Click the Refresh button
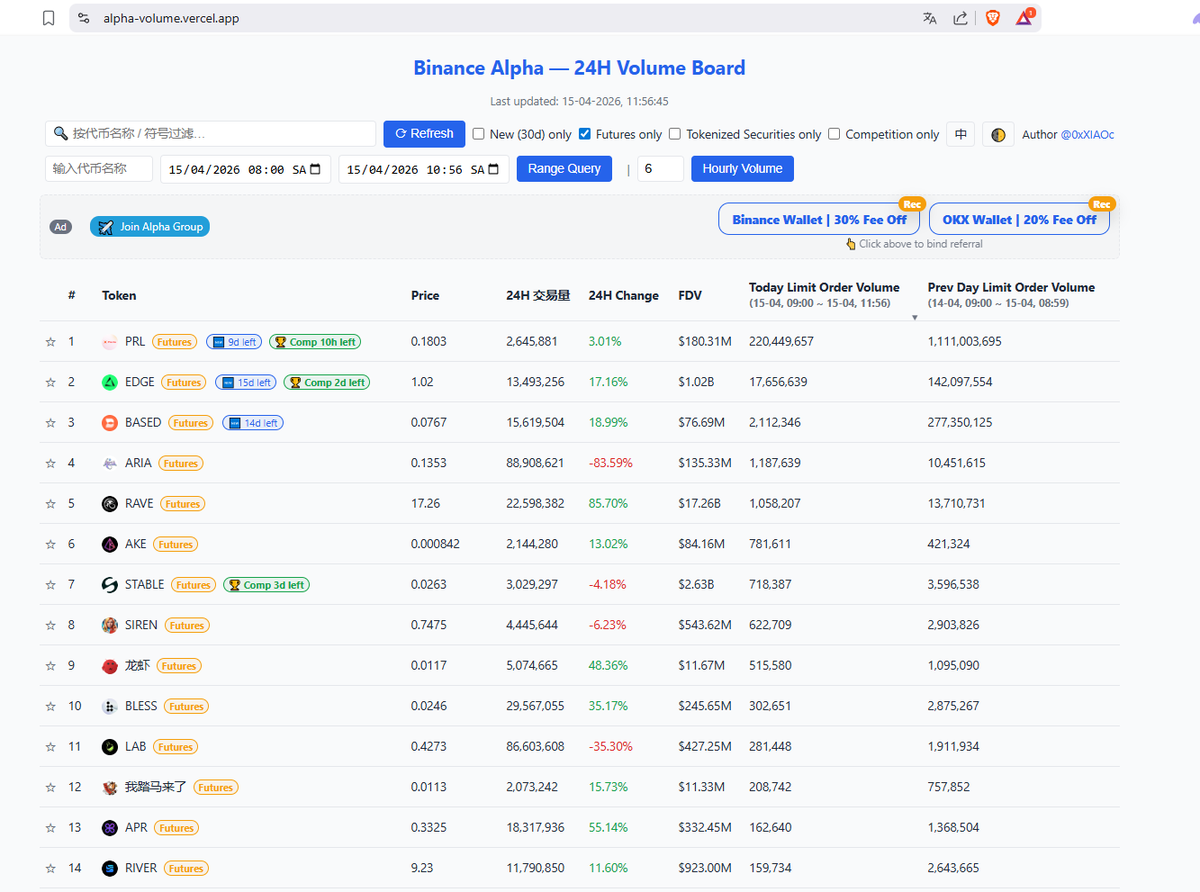Image resolution: width=1200 pixels, height=892 pixels. (x=424, y=134)
